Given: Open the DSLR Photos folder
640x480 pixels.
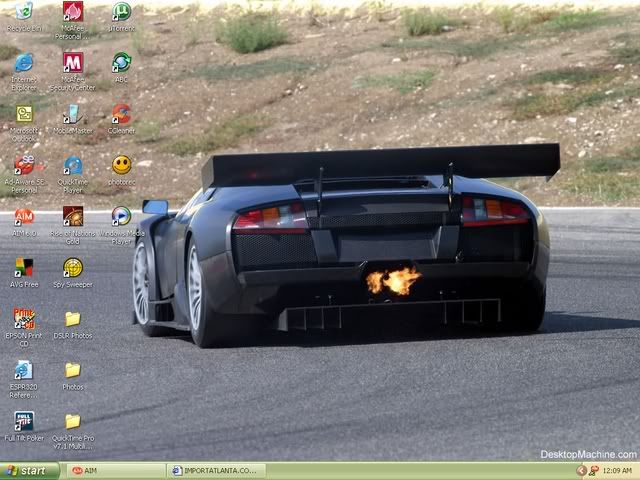Looking at the screenshot, I should (73, 319).
